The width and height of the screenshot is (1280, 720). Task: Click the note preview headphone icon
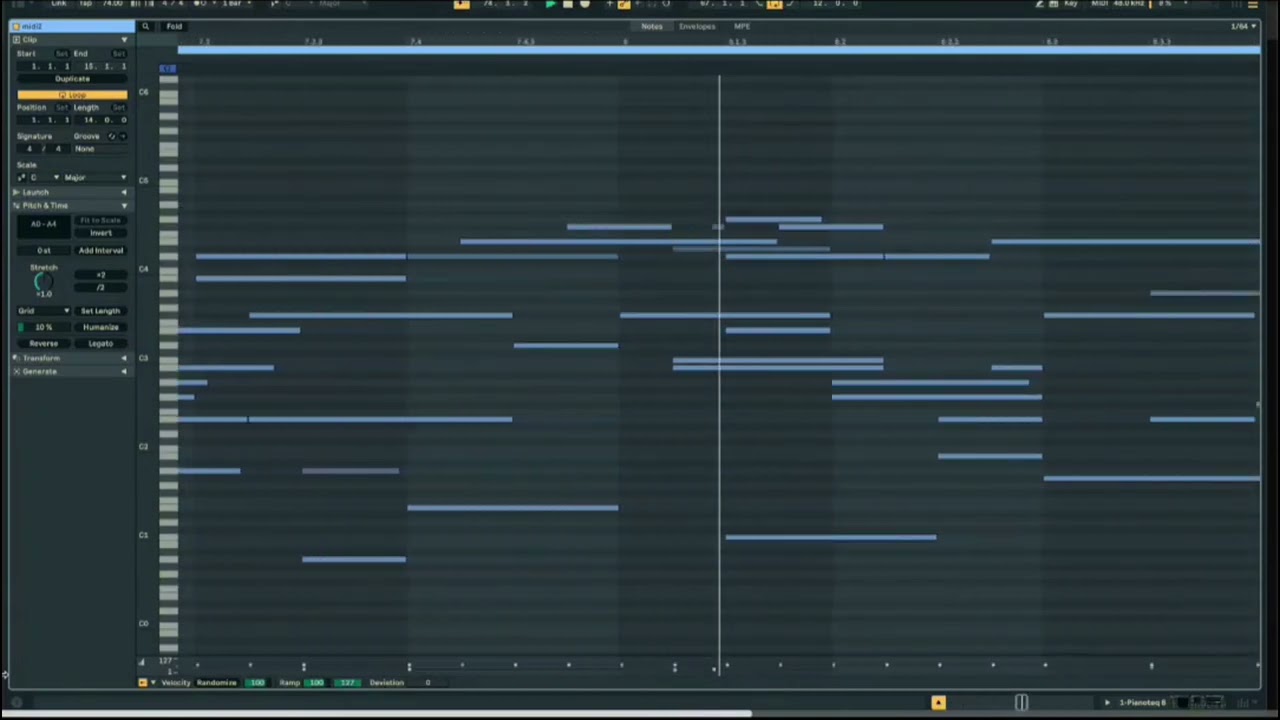168,68
